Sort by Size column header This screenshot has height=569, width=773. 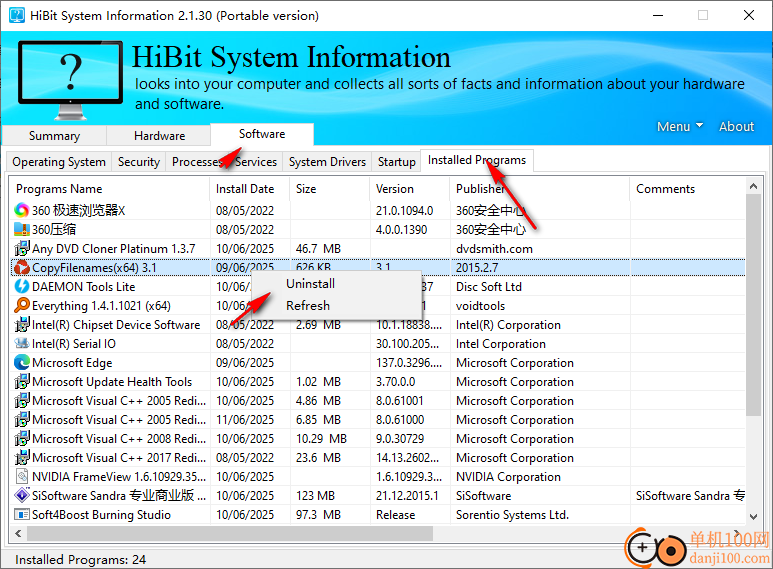click(x=330, y=189)
